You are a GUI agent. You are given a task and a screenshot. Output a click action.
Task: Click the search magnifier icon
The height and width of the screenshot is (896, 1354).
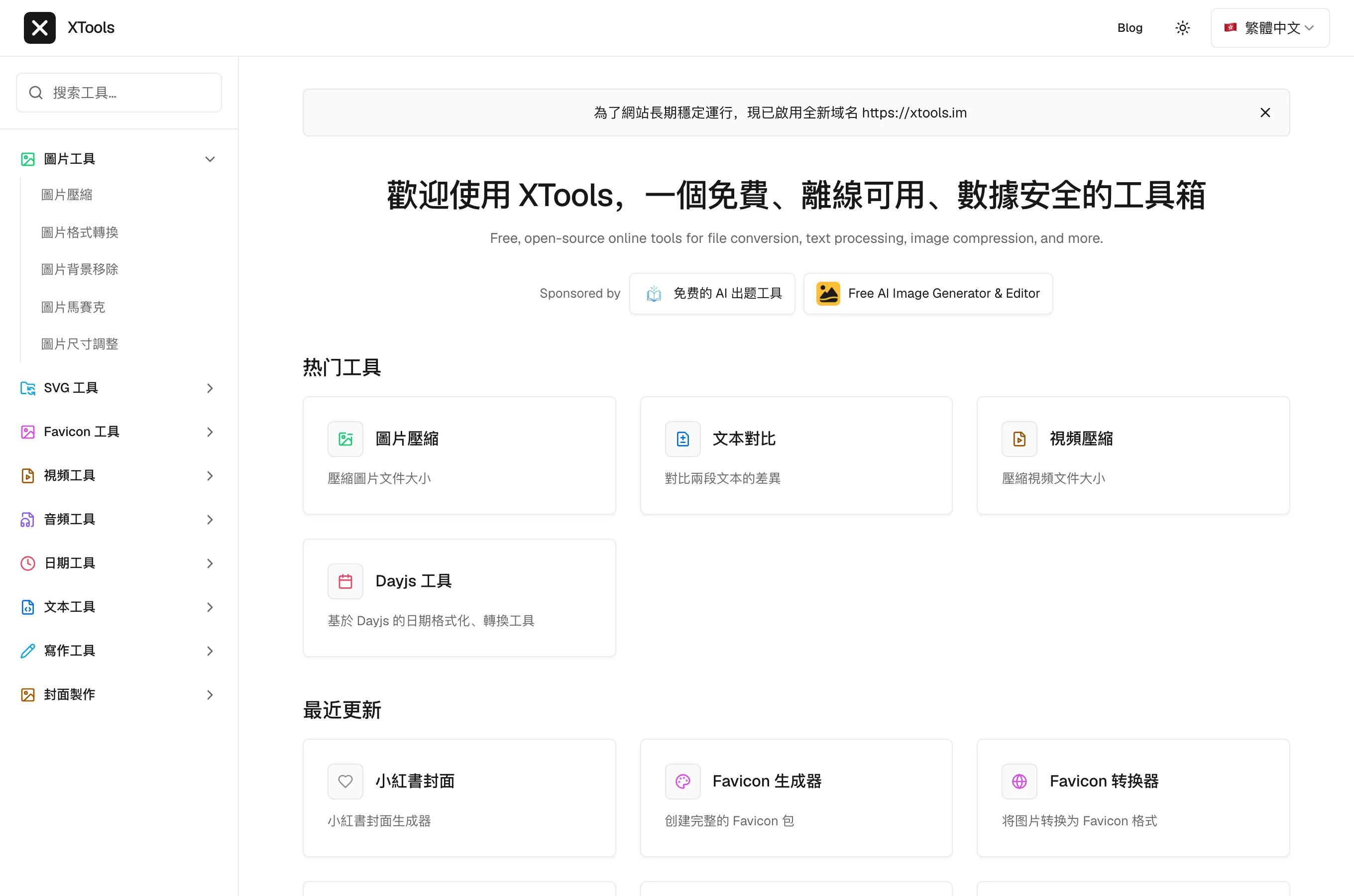coord(36,93)
